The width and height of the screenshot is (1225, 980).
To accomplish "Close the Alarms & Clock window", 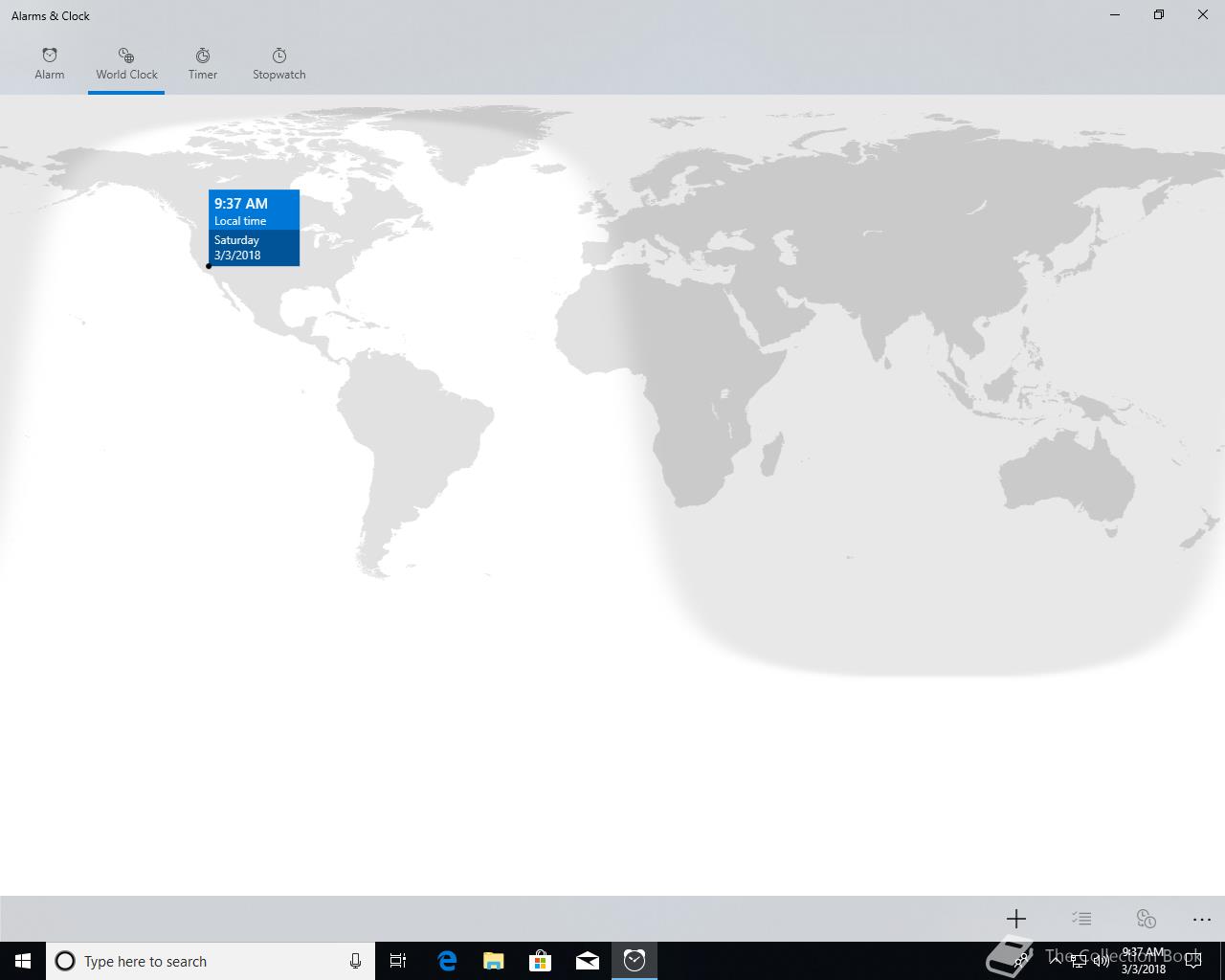I will click(1203, 14).
